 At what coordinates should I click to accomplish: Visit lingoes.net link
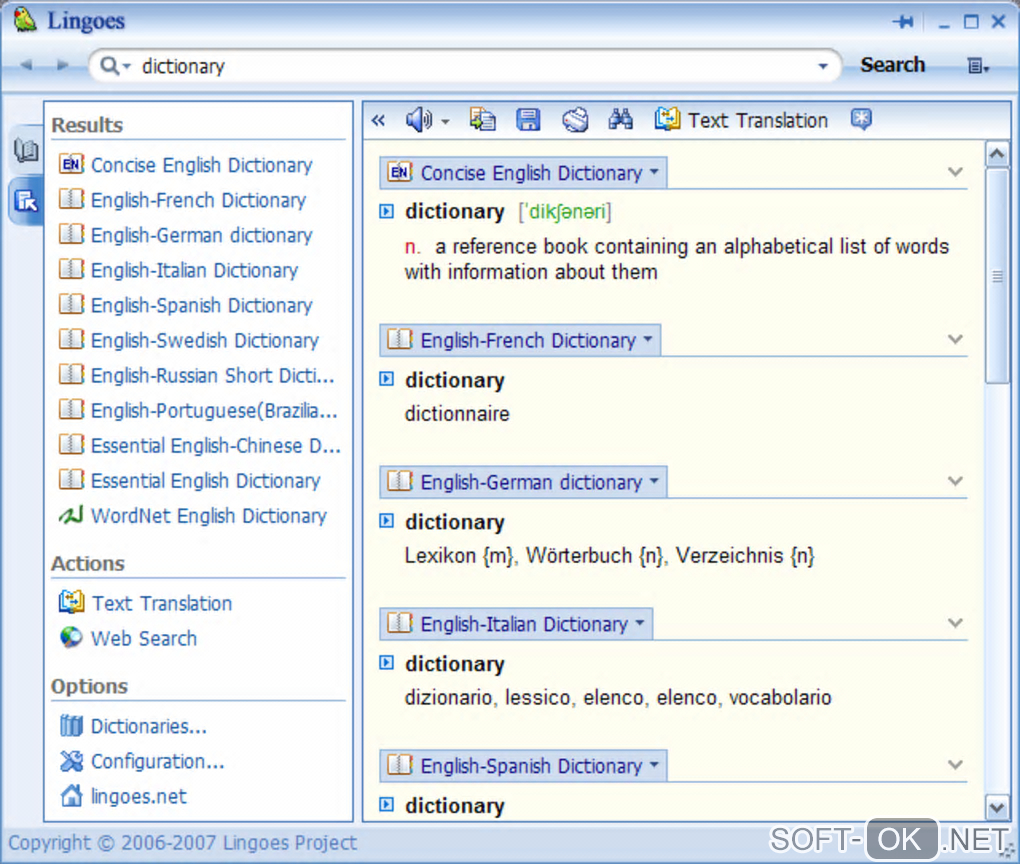(123, 796)
